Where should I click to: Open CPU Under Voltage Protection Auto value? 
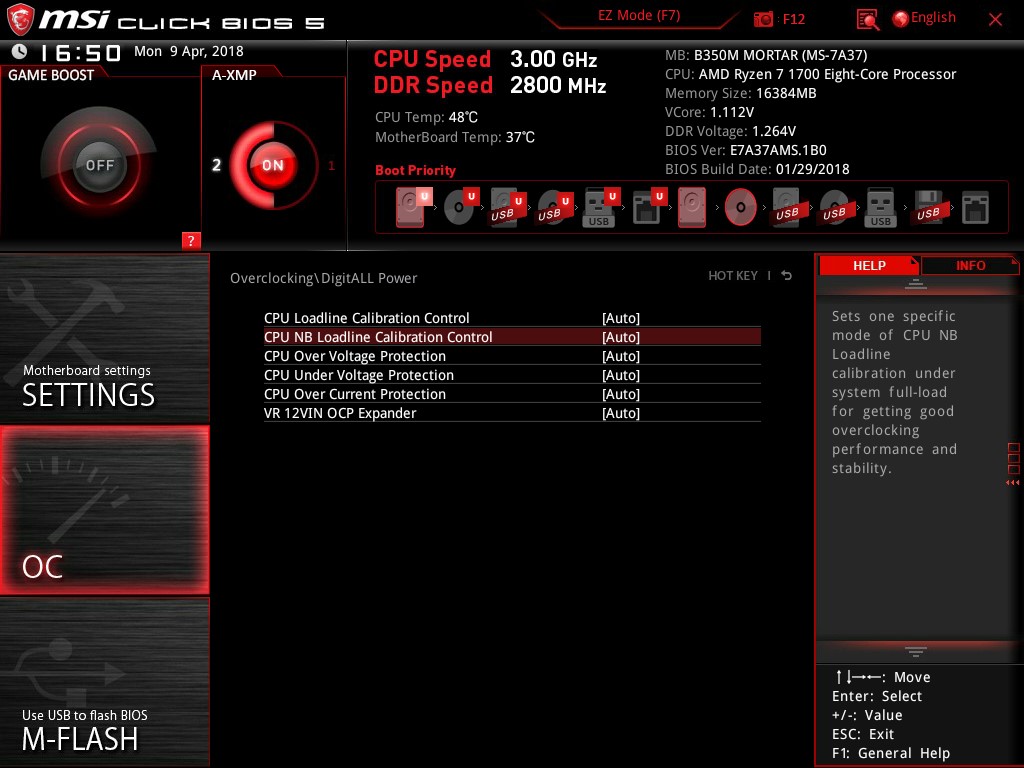click(620, 375)
